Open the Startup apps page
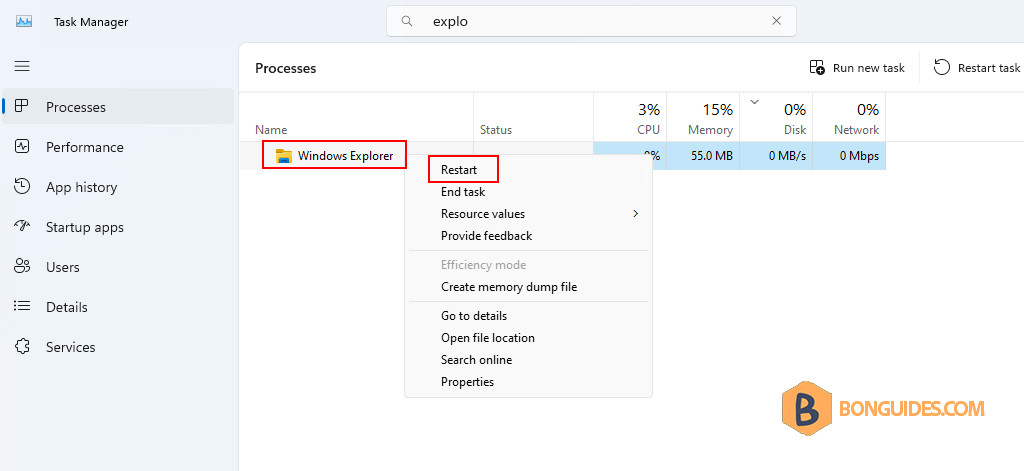1024x471 pixels. coord(118,227)
